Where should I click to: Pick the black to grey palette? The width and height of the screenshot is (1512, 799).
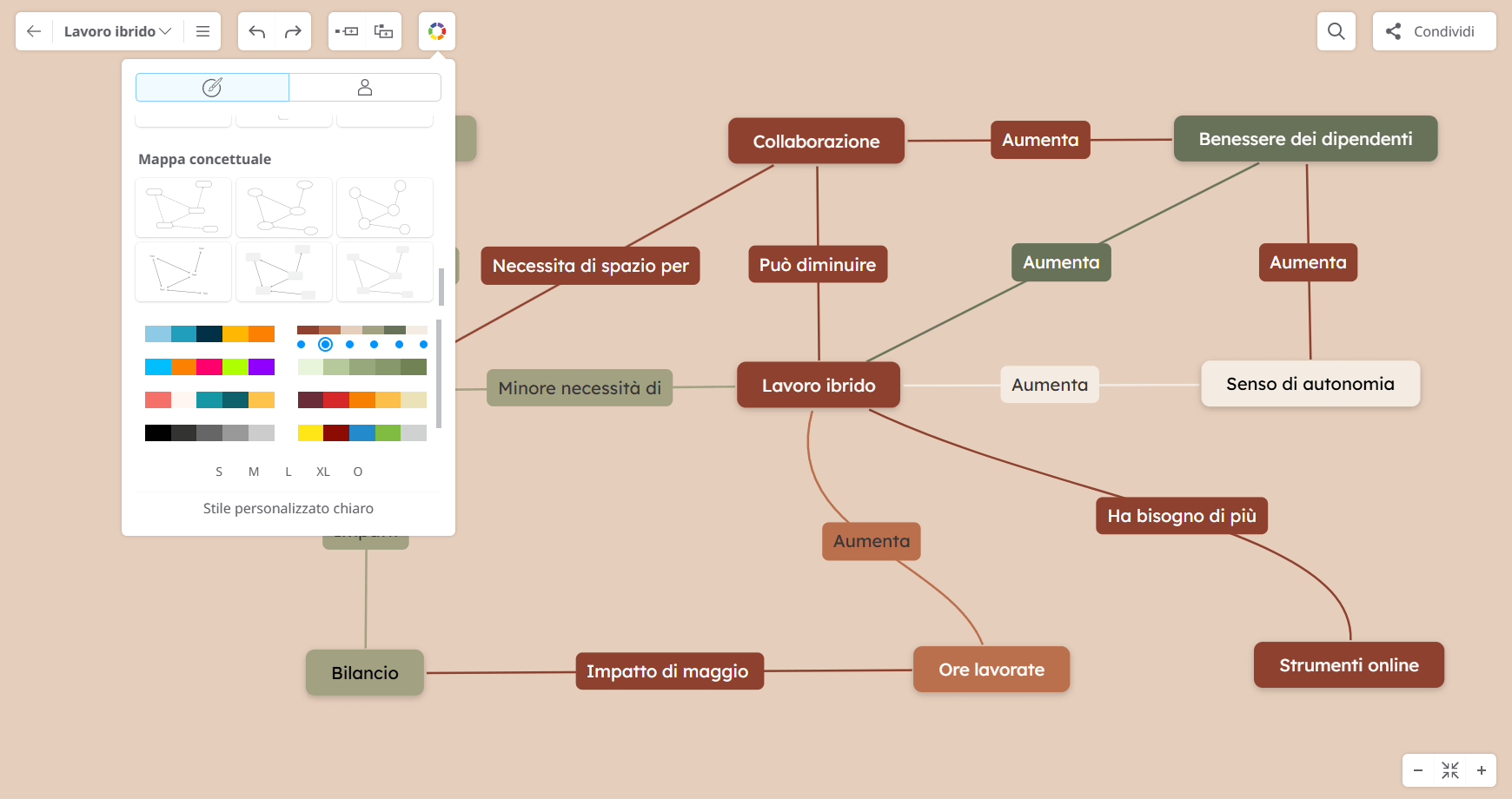209,433
